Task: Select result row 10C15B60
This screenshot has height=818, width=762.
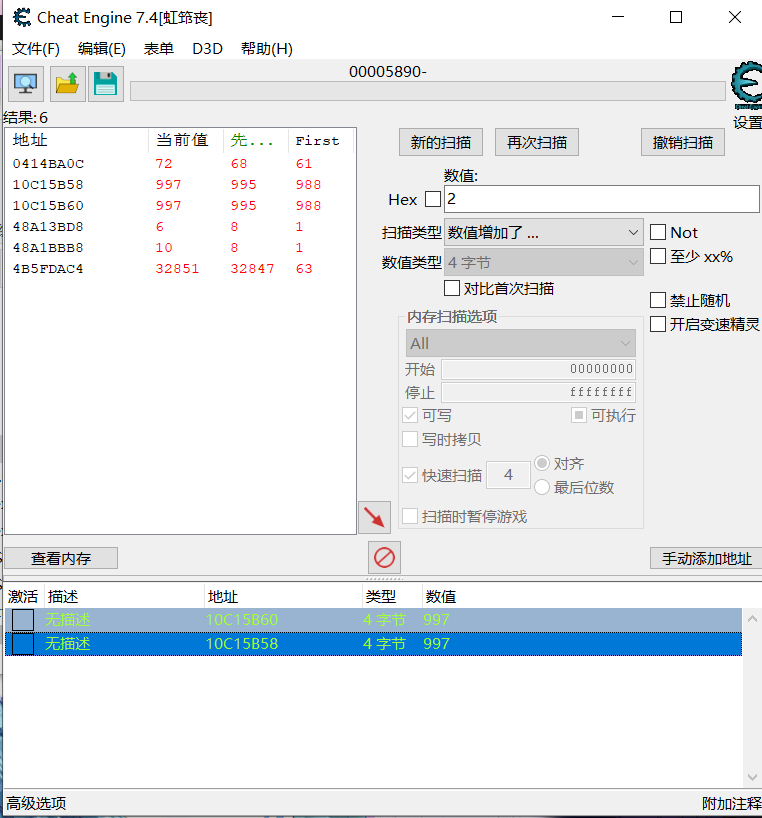Action: (x=180, y=206)
